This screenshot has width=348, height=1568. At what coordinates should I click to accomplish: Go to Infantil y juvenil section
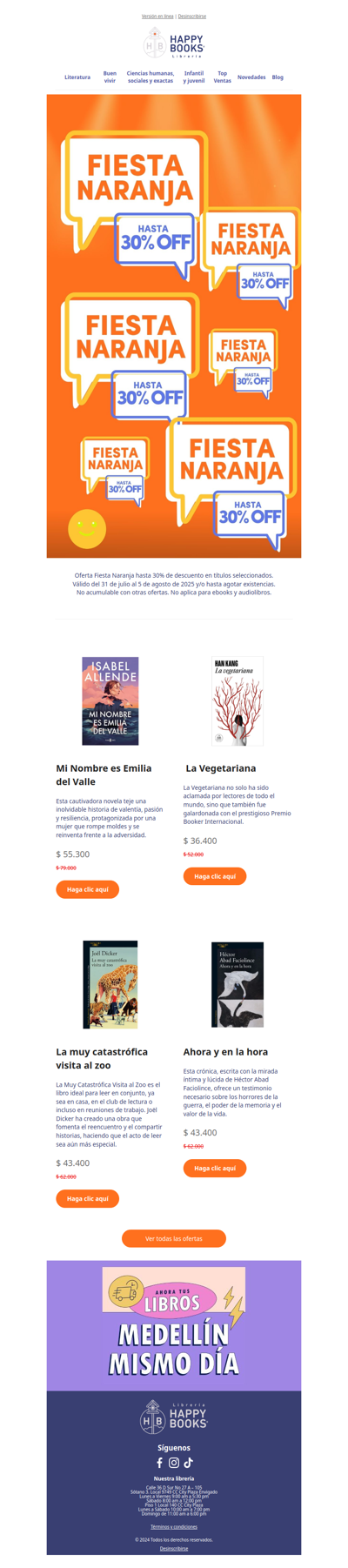coord(194,77)
